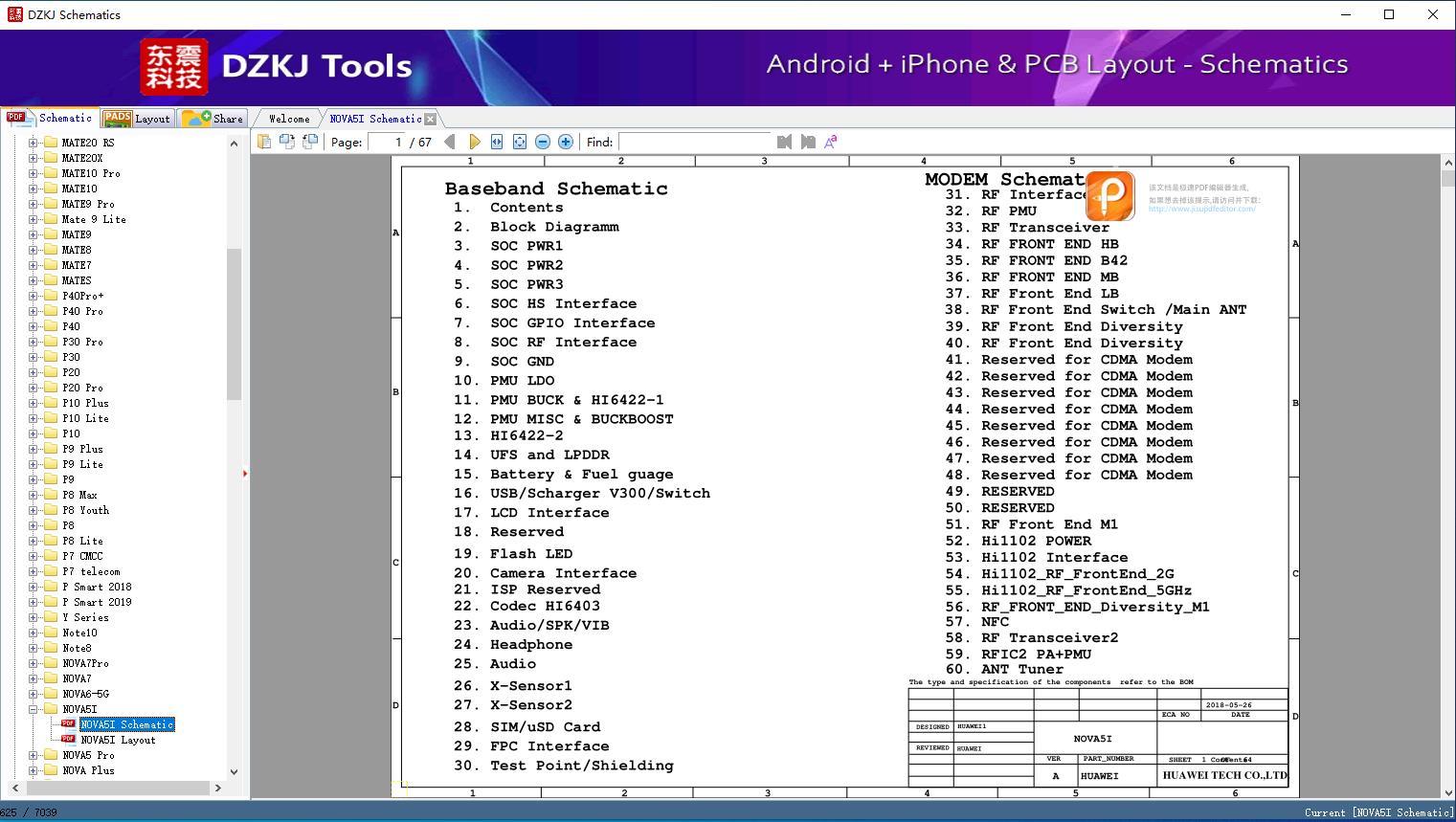The height and width of the screenshot is (822, 1456).
Task: Select the NOVA5I Schematic document tab
Action: (375, 119)
